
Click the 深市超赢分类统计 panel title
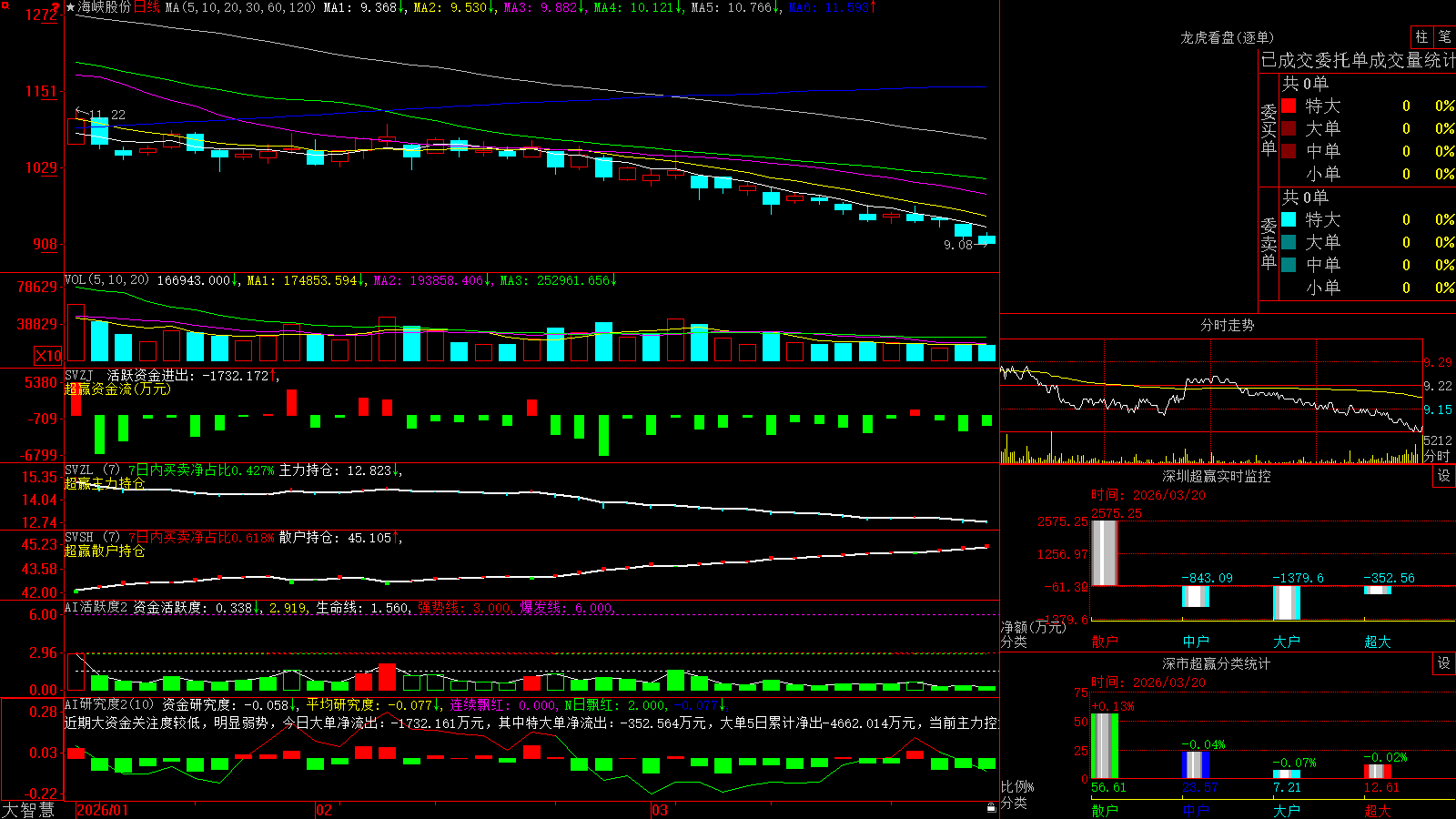1217,663
